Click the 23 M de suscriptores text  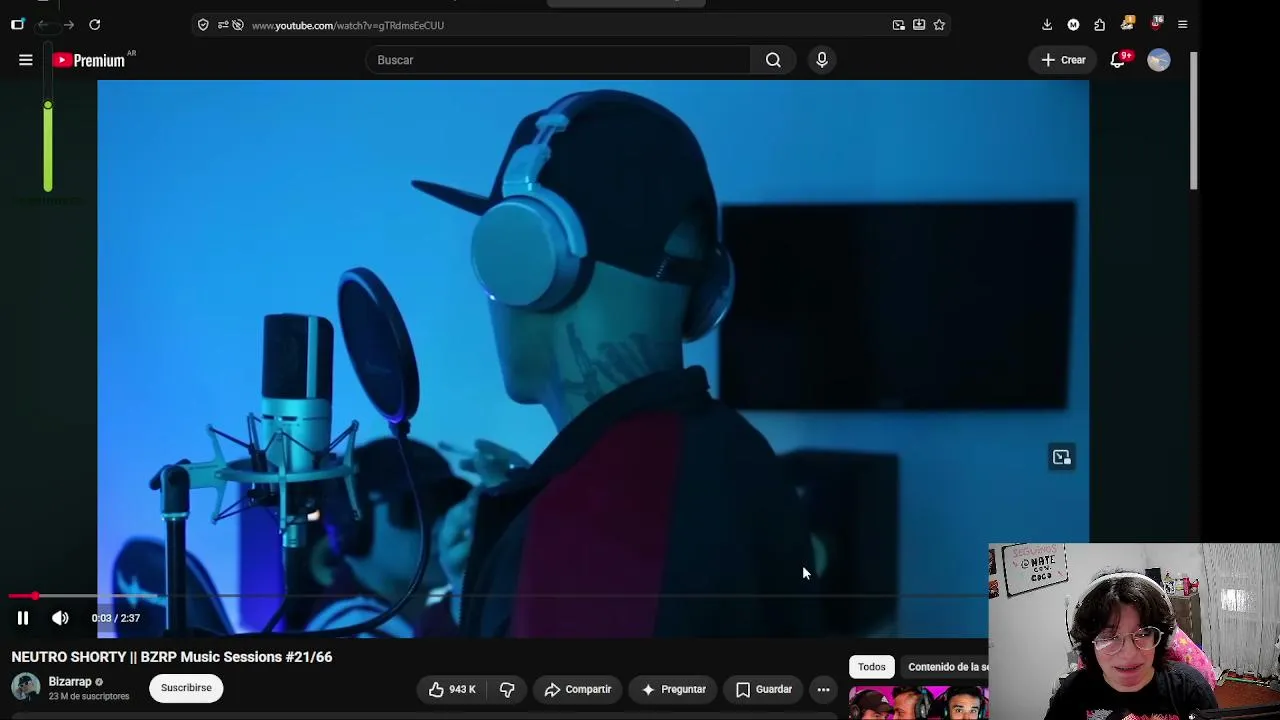pyautogui.click(x=89, y=696)
